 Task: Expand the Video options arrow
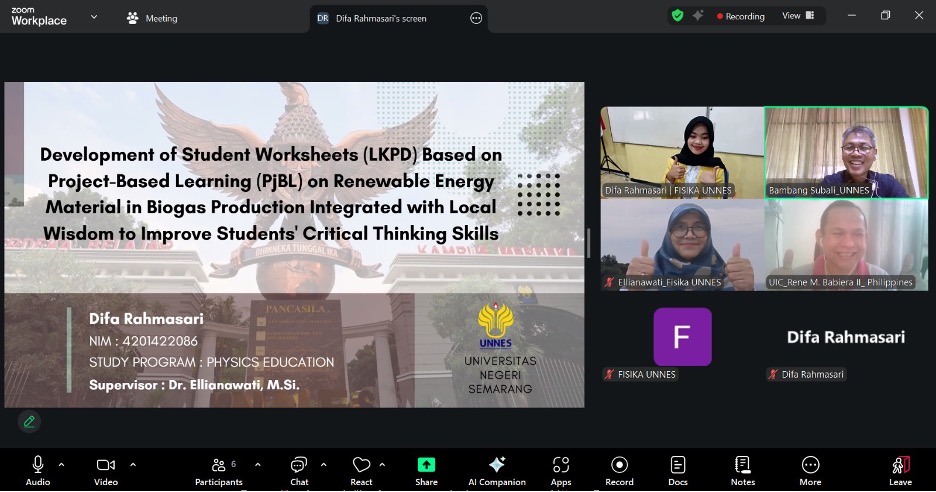point(132,464)
